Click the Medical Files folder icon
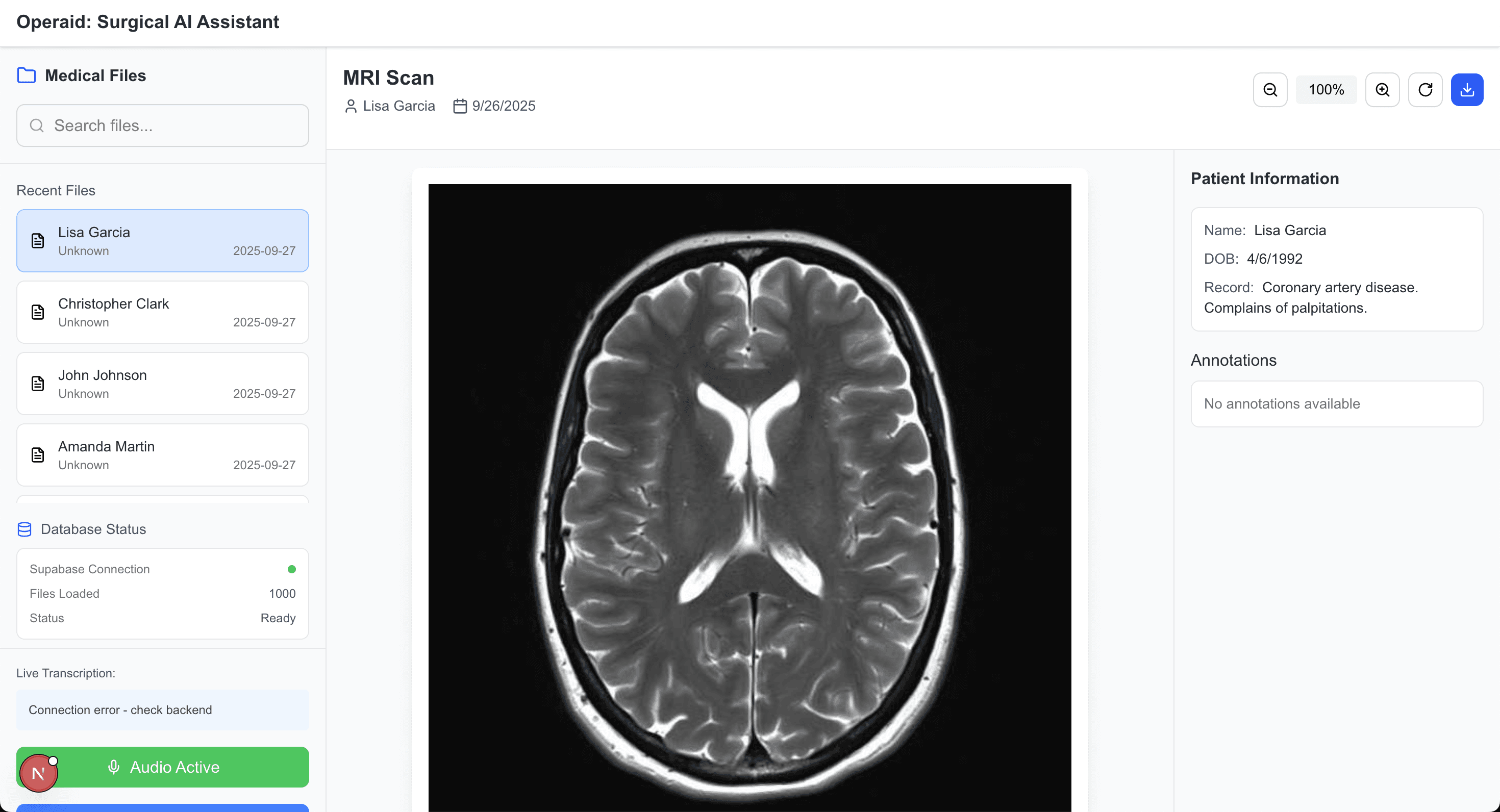This screenshot has width=1500, height=812. pos(26,75)
